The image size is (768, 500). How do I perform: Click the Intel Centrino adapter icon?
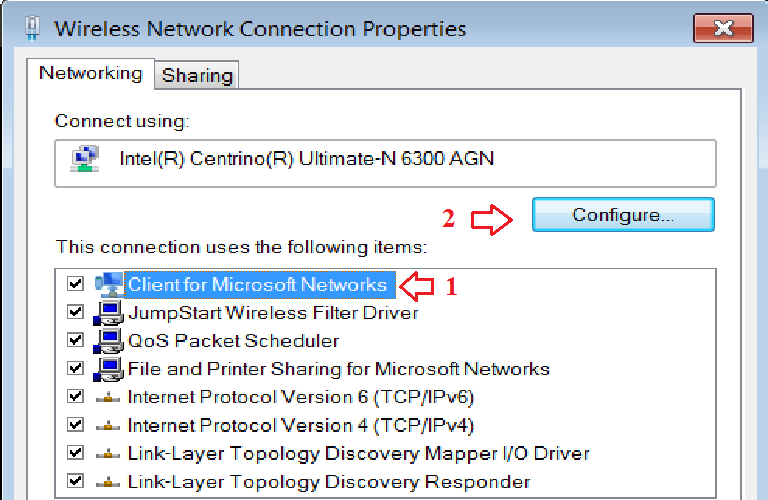tap(84, 159)
